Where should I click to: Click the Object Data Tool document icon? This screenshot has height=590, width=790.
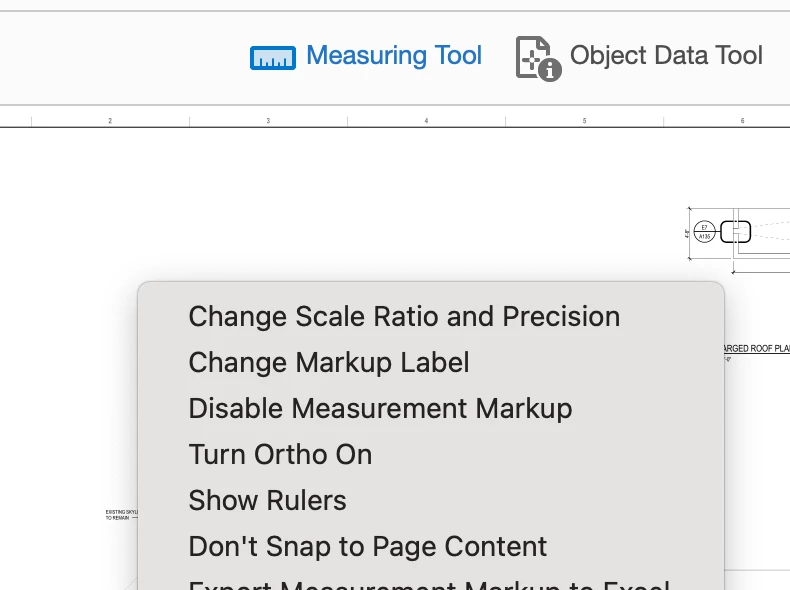coord(537,57)
